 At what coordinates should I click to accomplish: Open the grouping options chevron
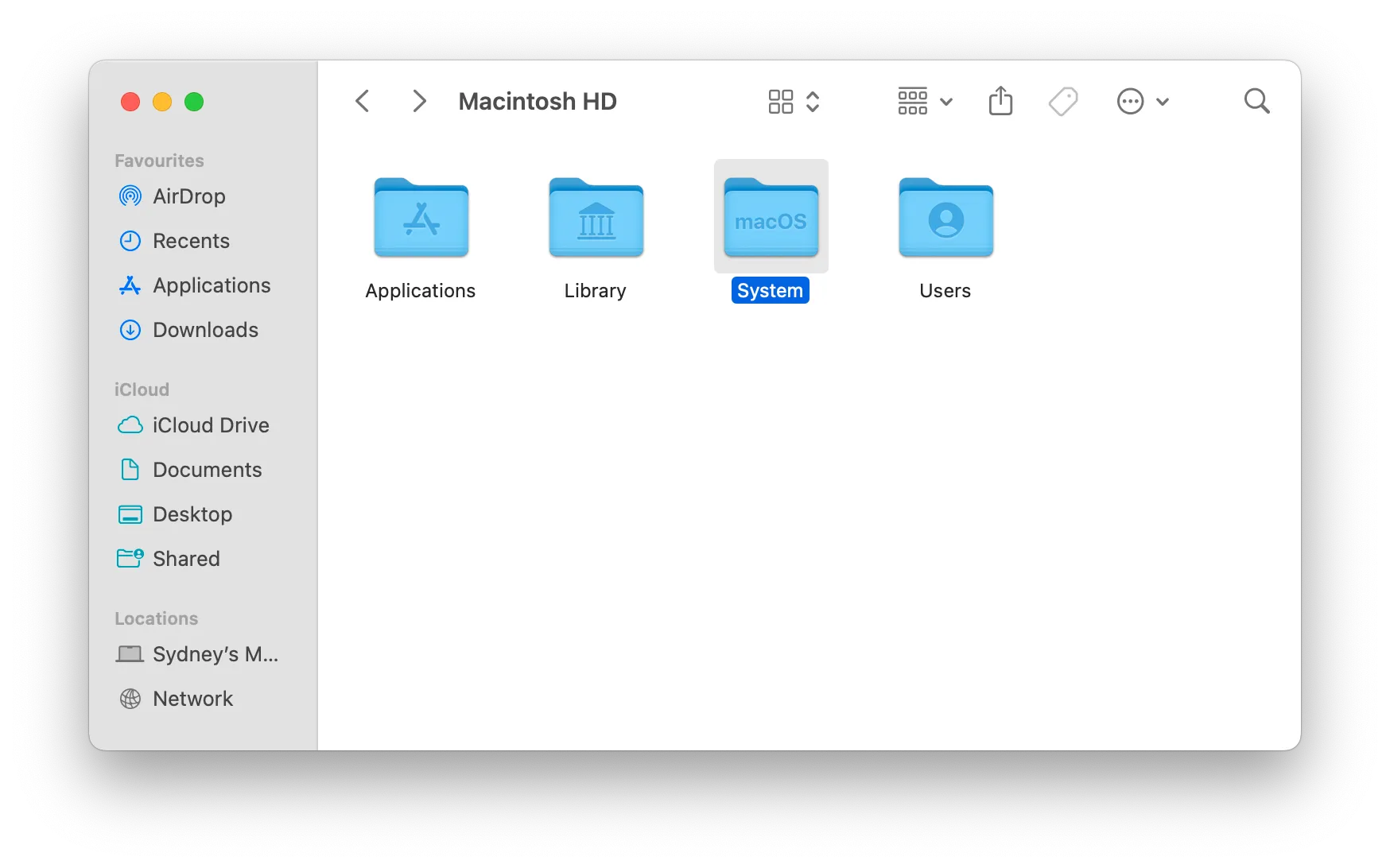[946, 102]
